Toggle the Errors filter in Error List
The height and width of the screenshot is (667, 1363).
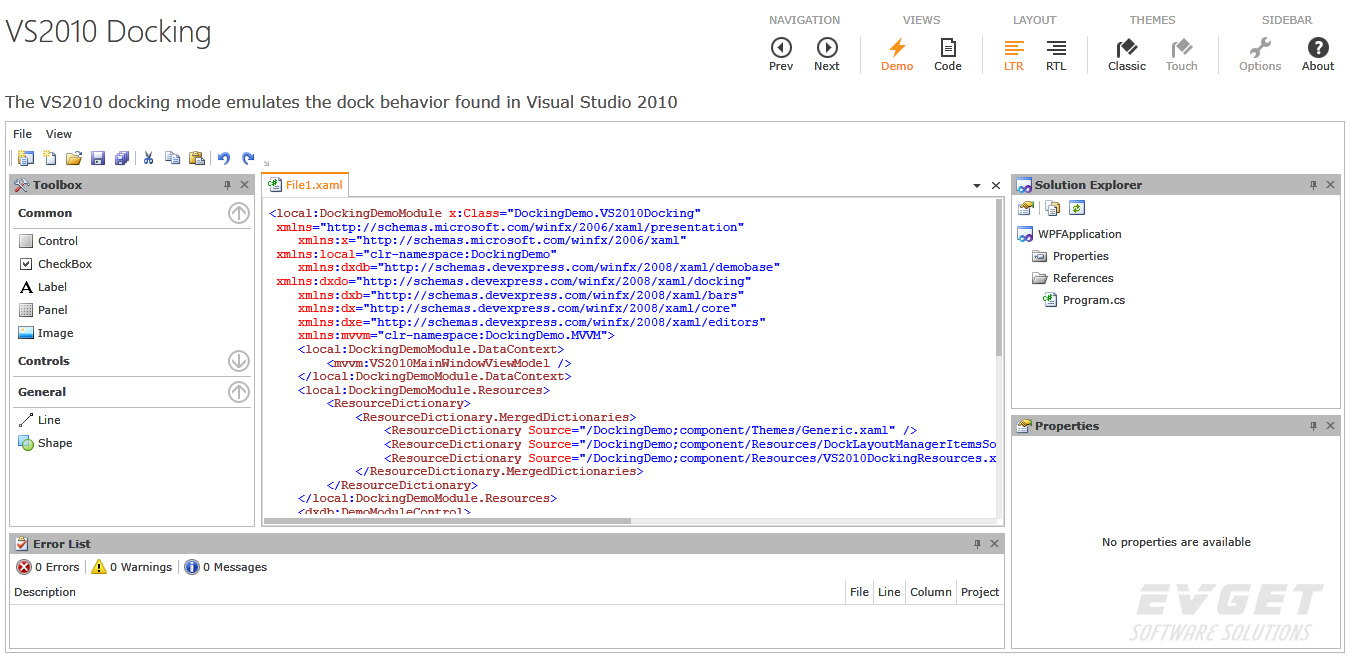(x=48, y=567)
